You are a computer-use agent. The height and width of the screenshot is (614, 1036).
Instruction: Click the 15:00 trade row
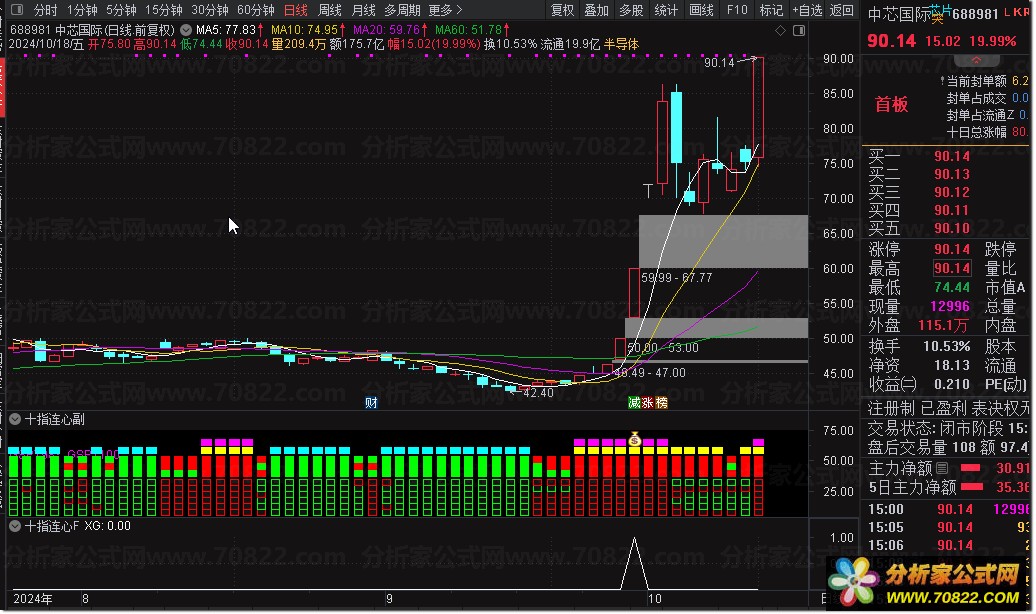[948, 510]
